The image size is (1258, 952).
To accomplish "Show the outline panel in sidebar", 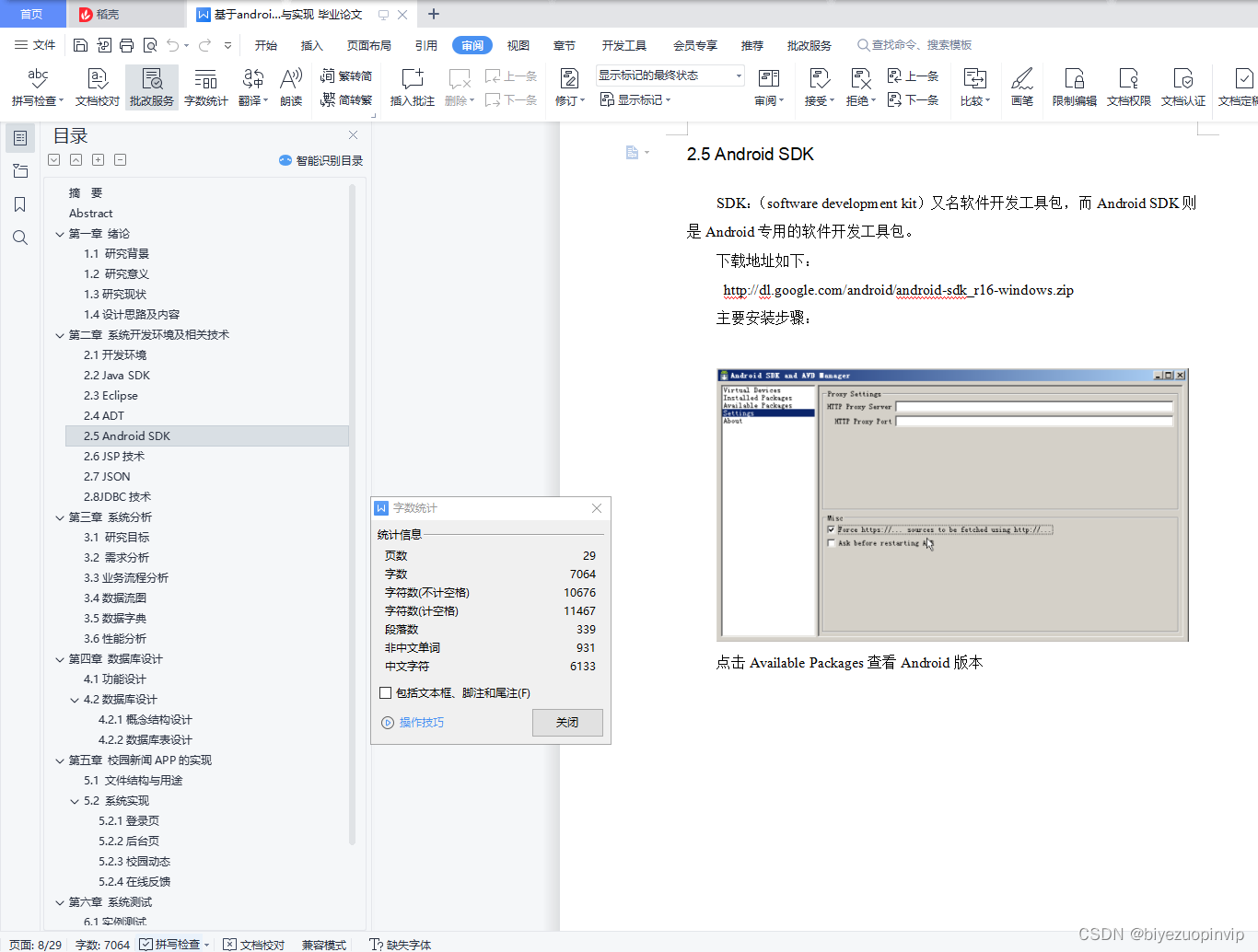I will (19, 138).
